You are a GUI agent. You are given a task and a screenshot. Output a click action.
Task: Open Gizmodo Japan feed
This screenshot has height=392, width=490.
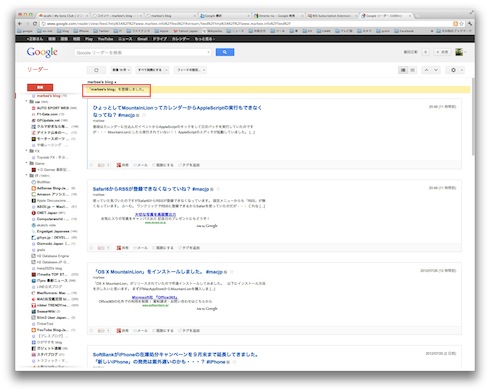[x=54, y=244]
